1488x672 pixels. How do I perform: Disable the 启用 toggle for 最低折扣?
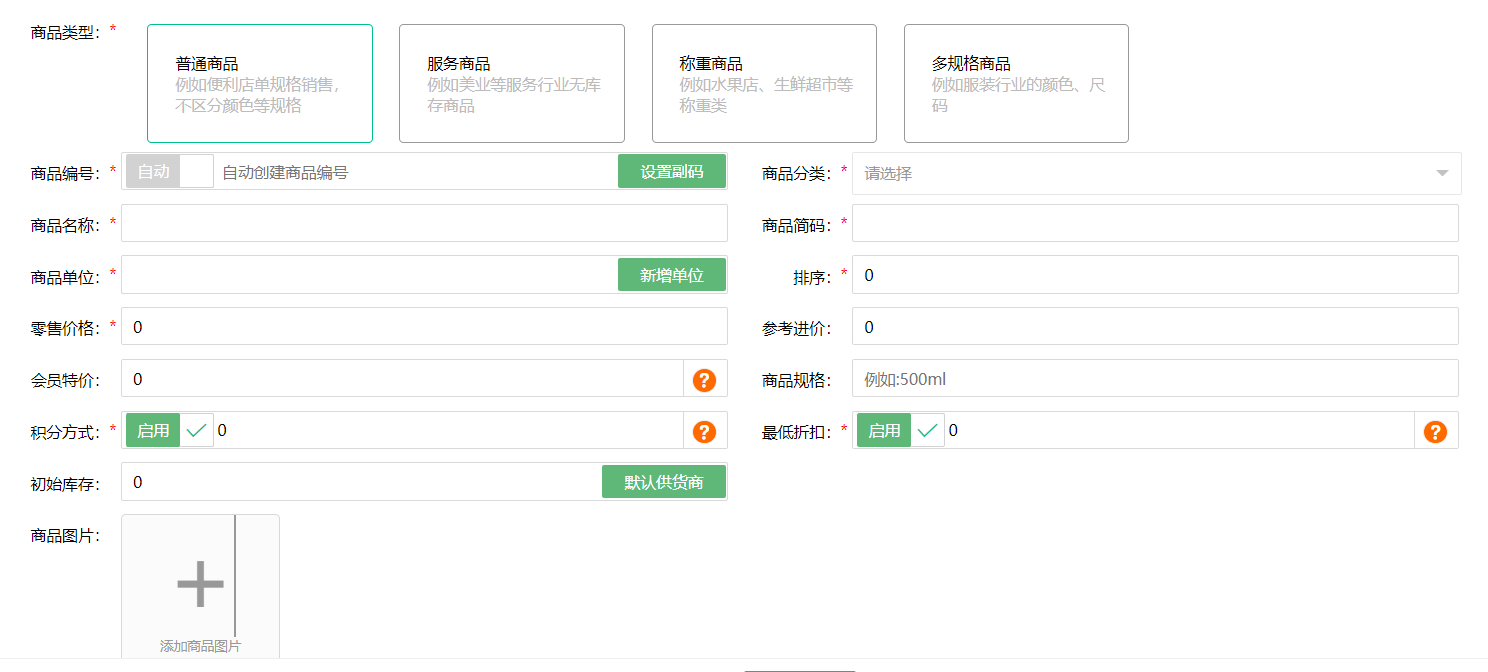coord(883,430)
